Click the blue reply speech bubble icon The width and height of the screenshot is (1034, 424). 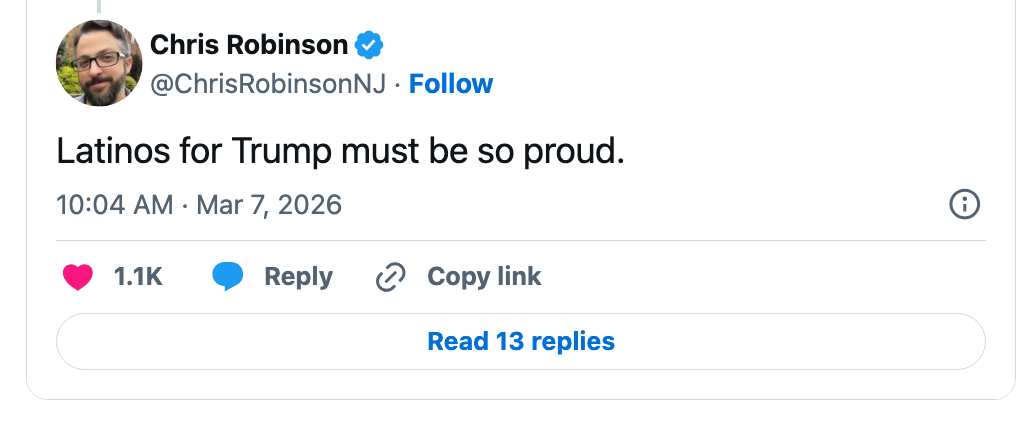[x=228, y=277]
